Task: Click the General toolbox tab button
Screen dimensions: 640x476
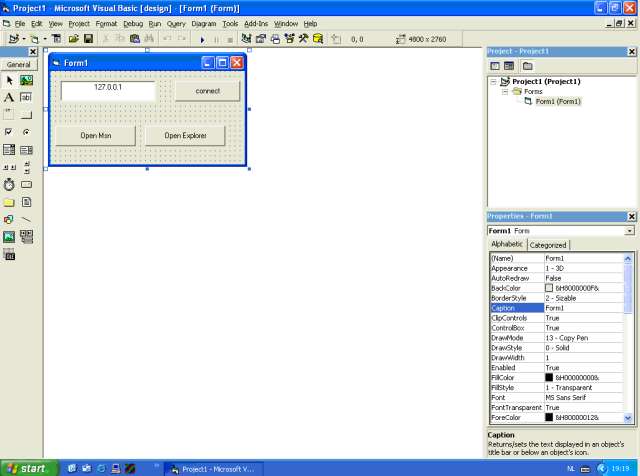Action: [x=19, y=65]
